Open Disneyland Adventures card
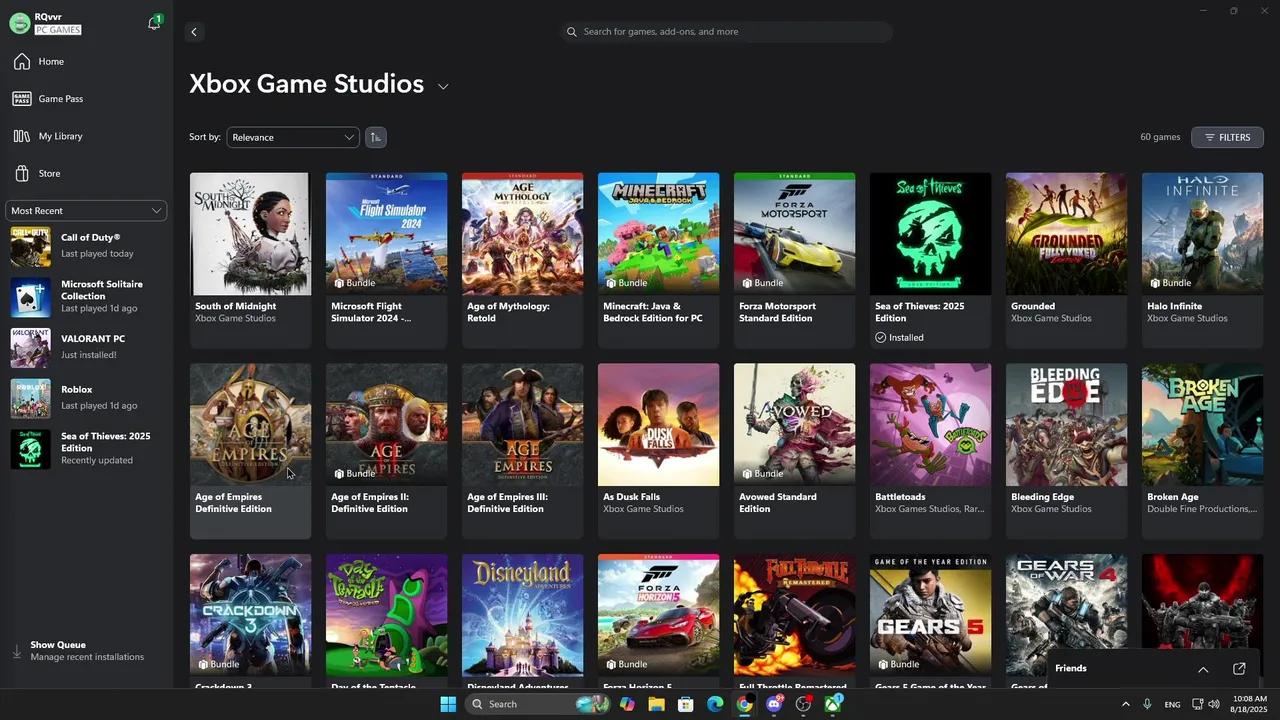1280x720 pixels. (x=522, y=621)
